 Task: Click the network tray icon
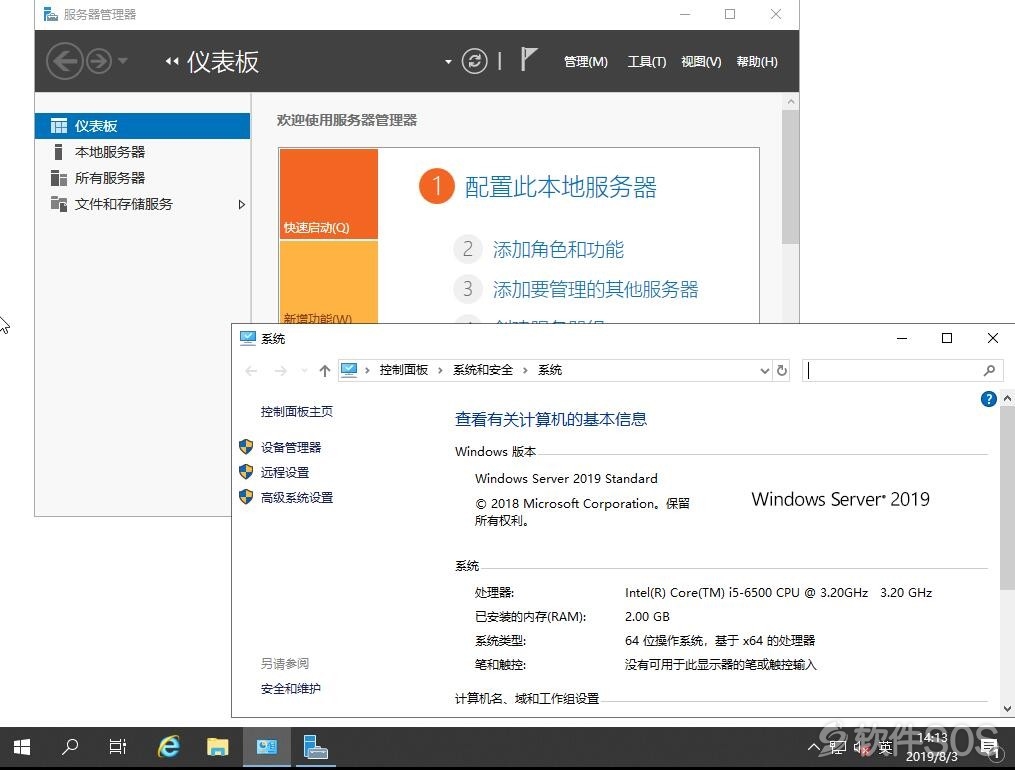point(837,747)
